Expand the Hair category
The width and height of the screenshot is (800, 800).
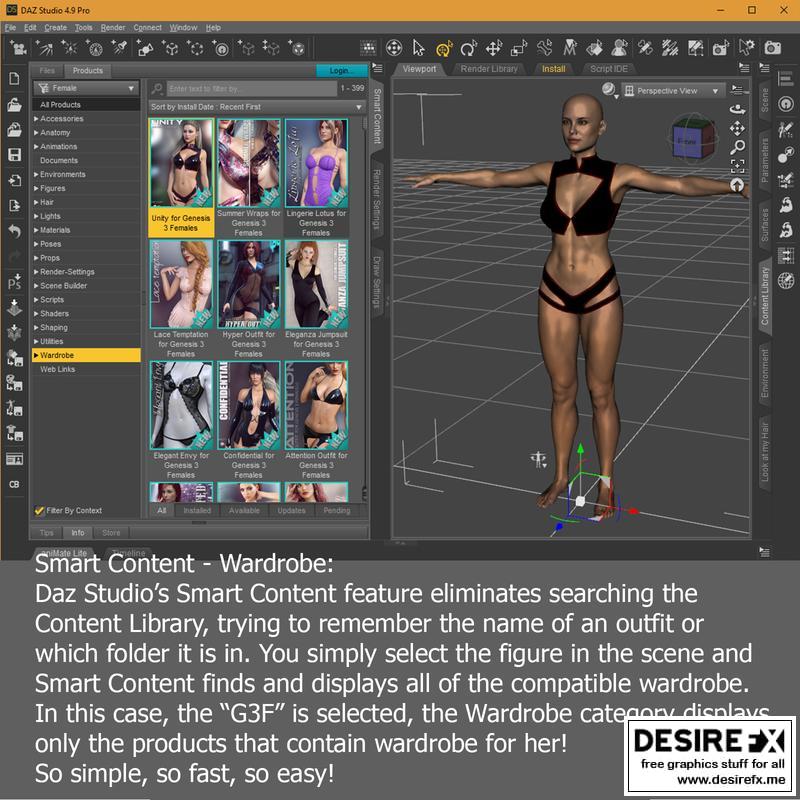[36, 203]
